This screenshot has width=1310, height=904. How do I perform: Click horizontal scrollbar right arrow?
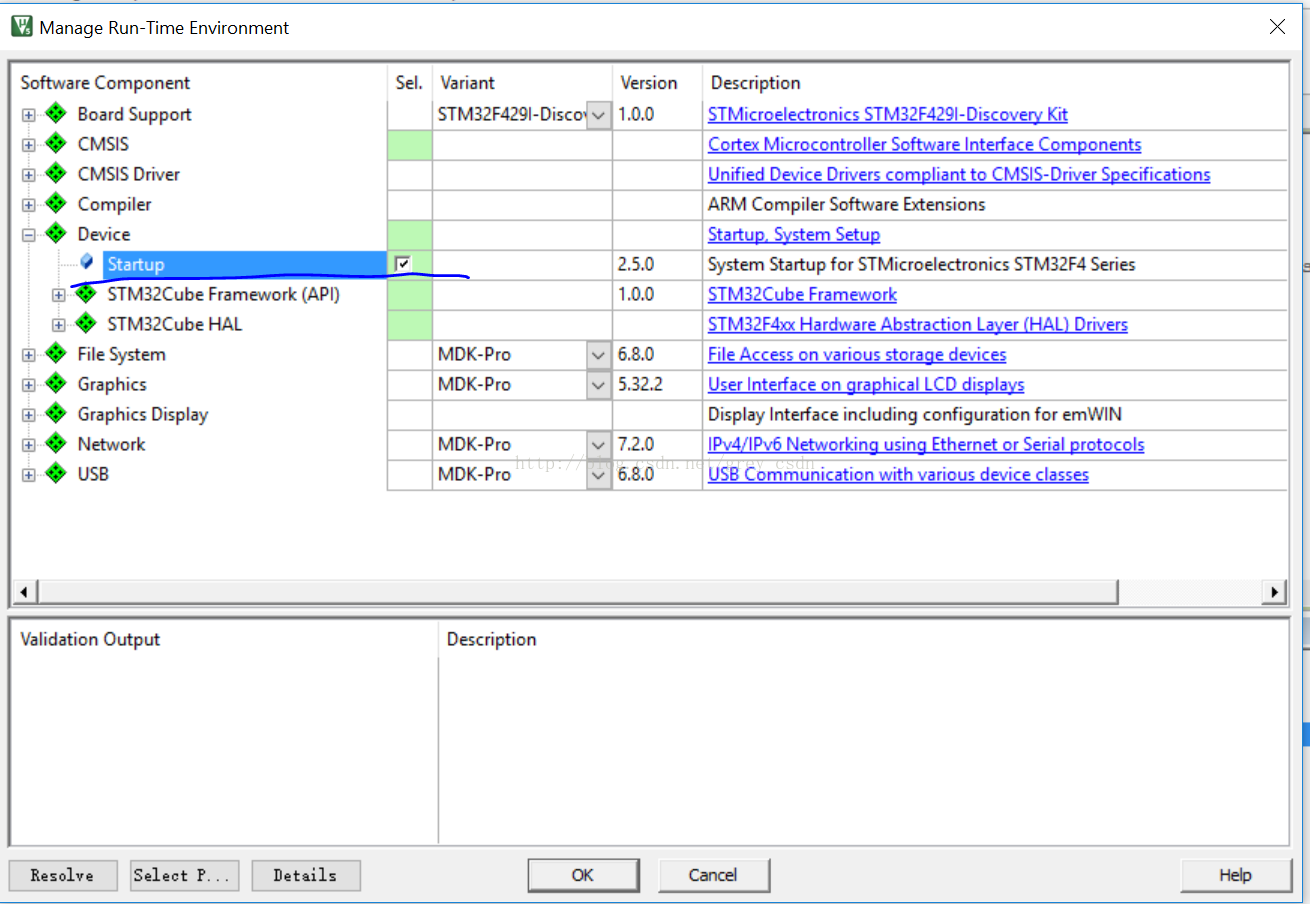tap(1274, 592)
